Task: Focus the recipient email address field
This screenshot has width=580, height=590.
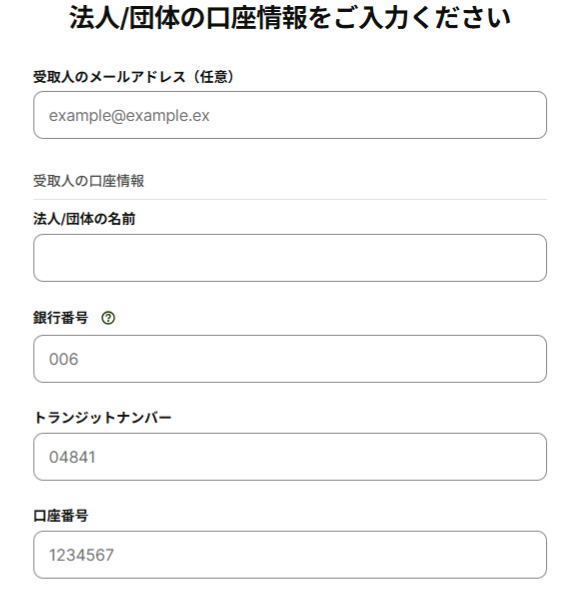Action: (290, 115)
